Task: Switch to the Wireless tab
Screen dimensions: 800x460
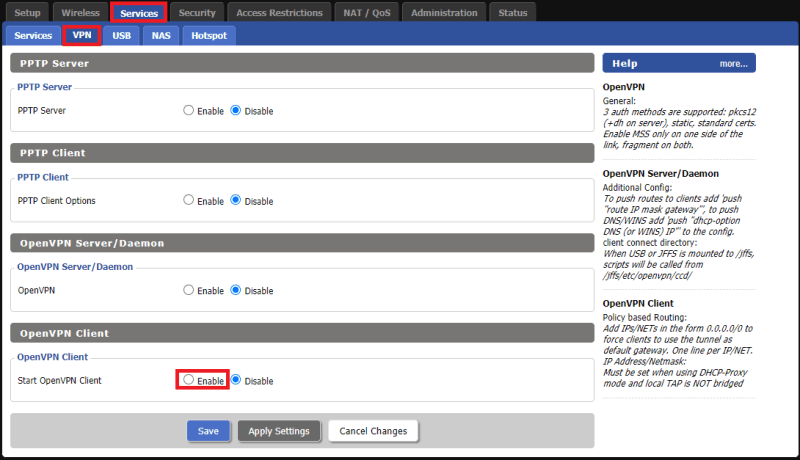Action: point(80,13)
